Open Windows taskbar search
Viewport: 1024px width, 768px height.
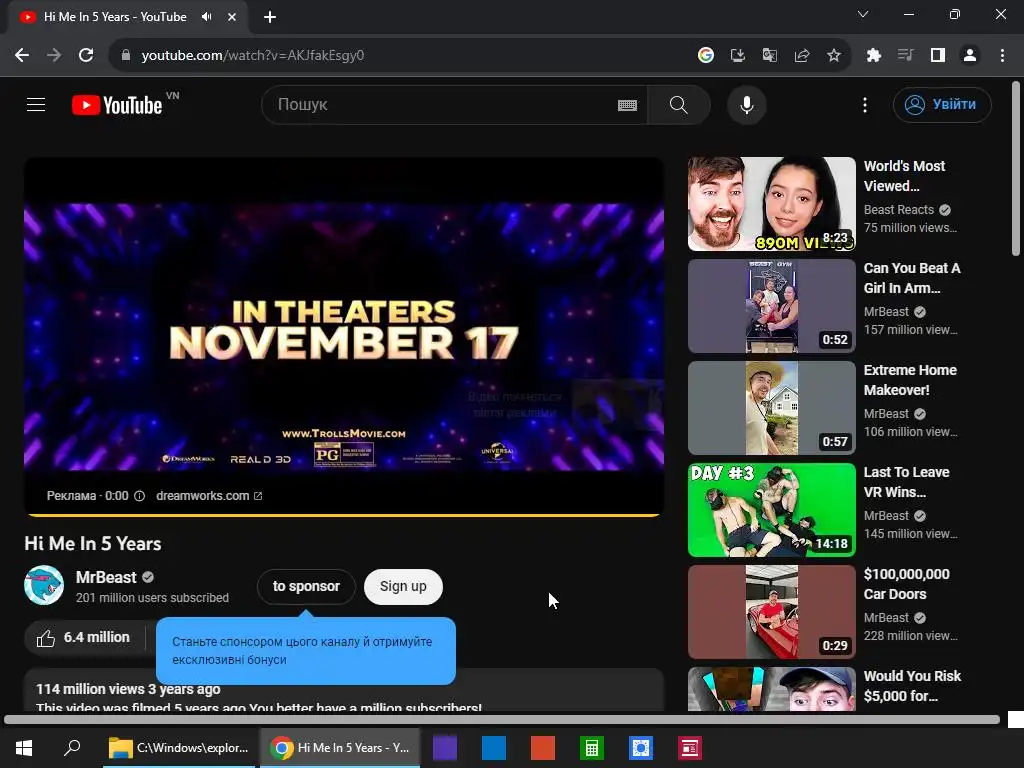tap(72, 748)
